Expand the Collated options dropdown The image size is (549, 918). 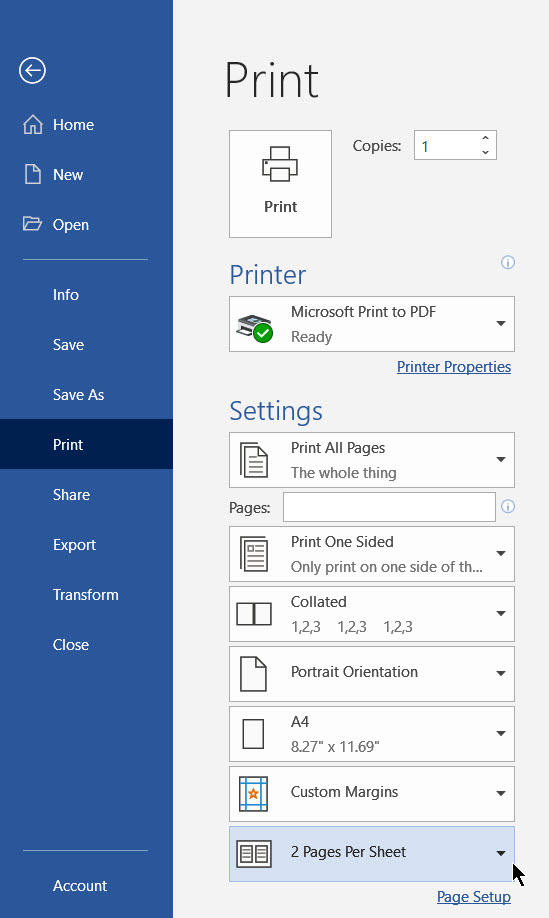click(372, 614)
